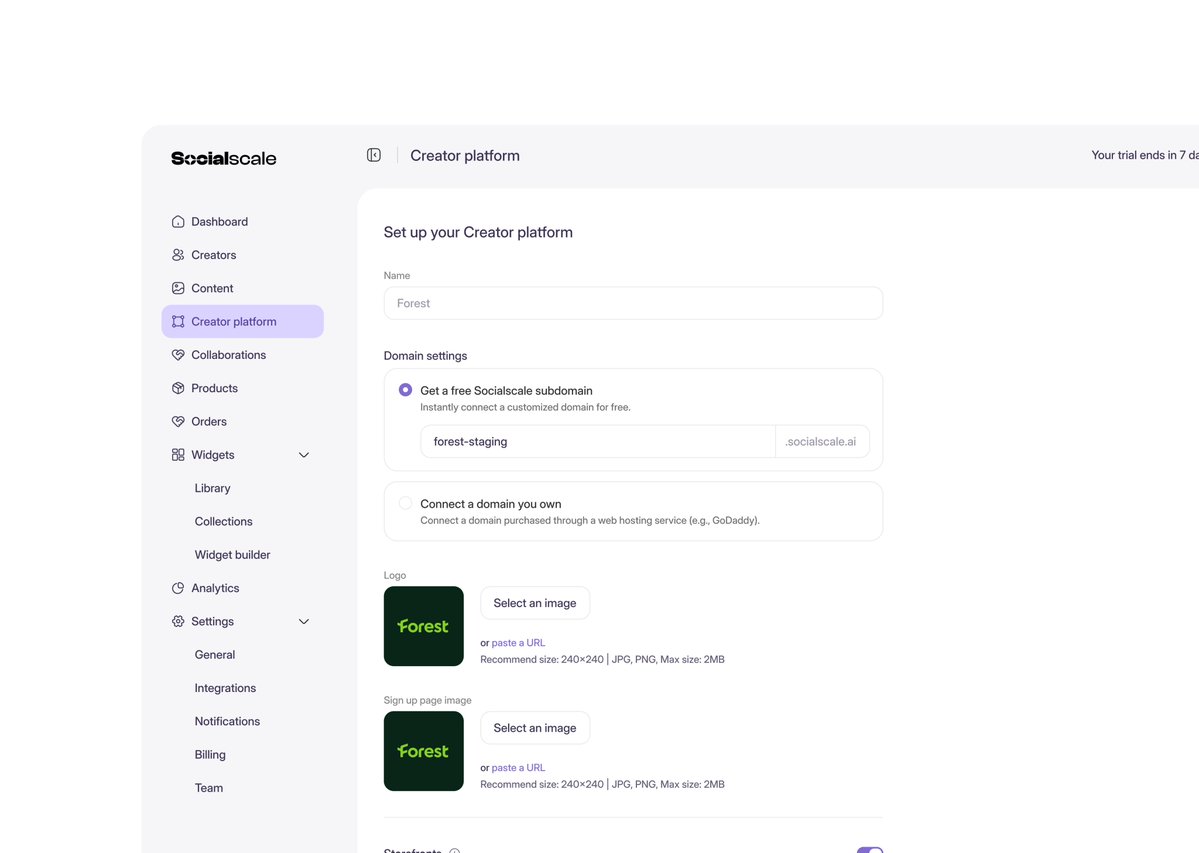Collapse sidebar using panel toggle icon
Viewport: 1199px width, 853px height.
pos(374,155)
